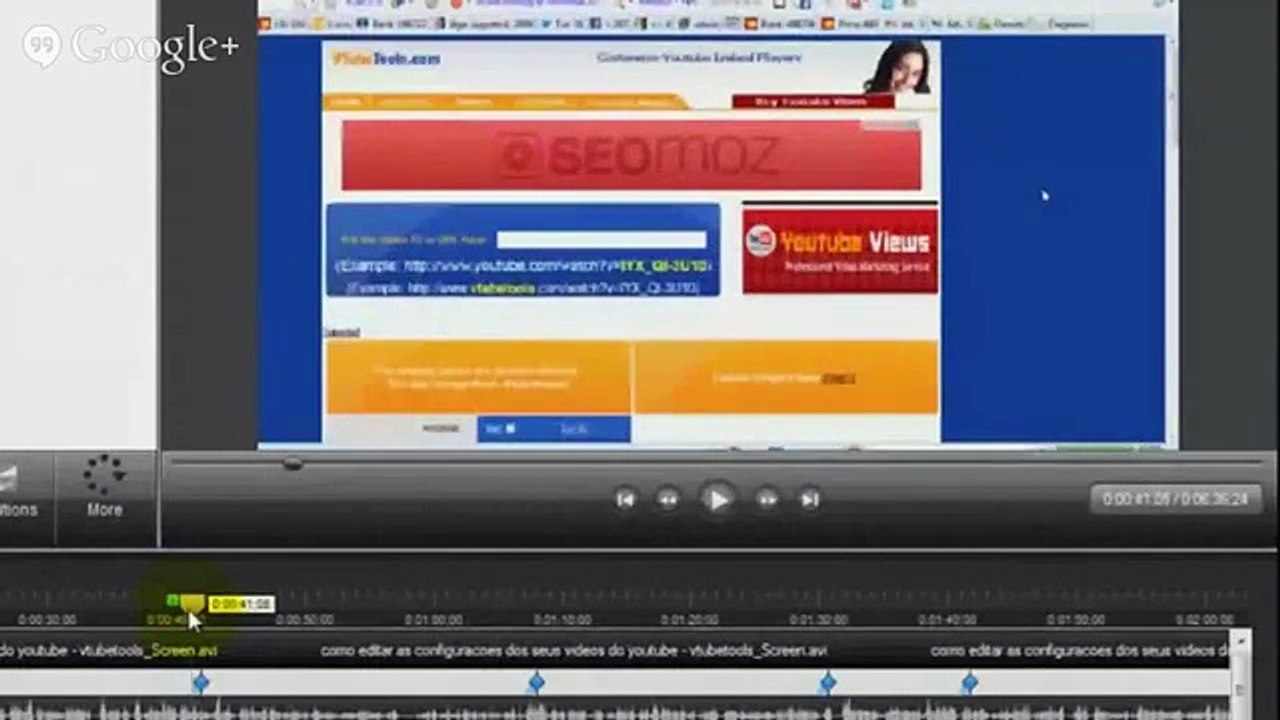Click the yellow timeline playhead
Image resolution: width=1280 pixels, height=720 pixels.
192,605
